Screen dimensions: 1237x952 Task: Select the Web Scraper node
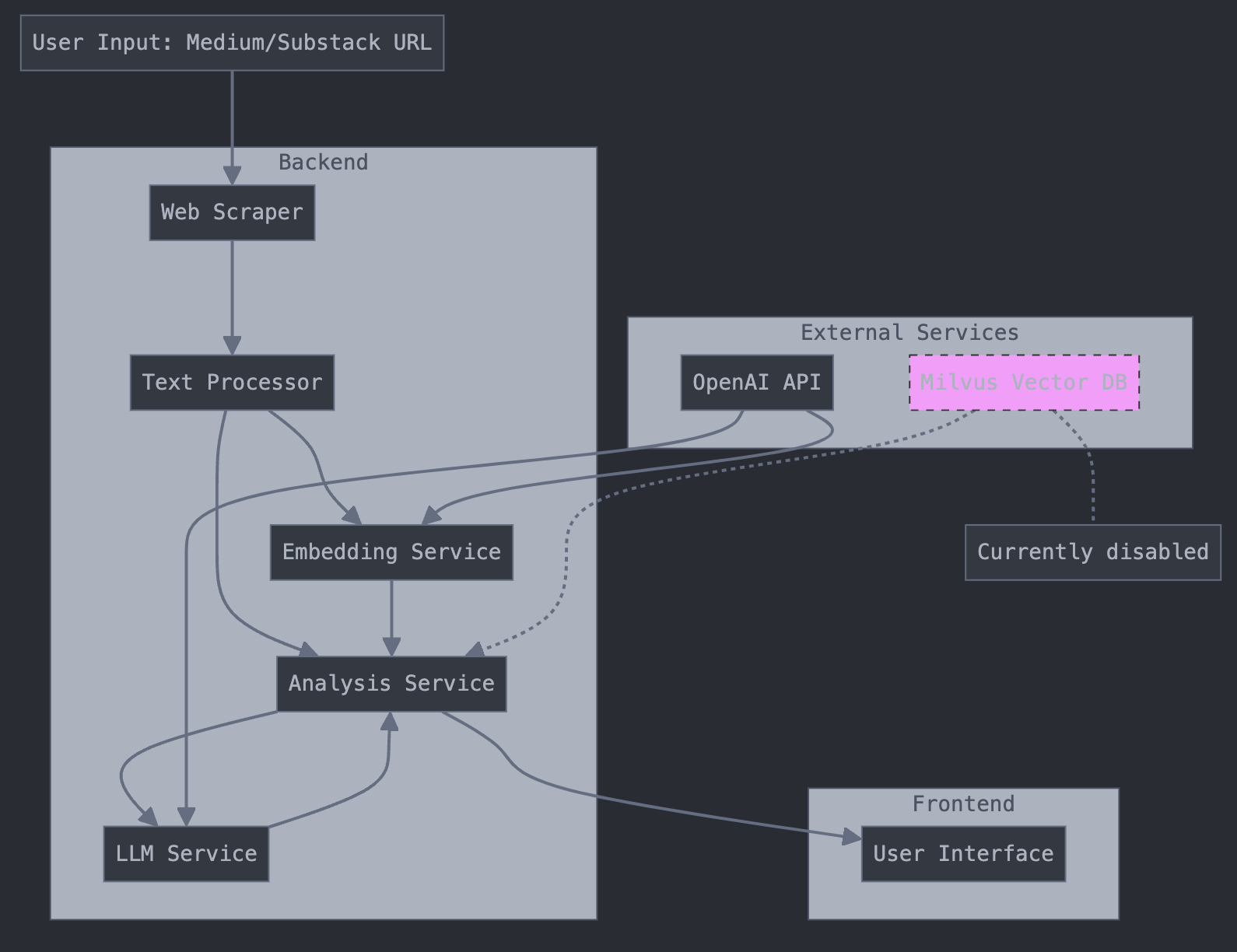pos(232,212)
